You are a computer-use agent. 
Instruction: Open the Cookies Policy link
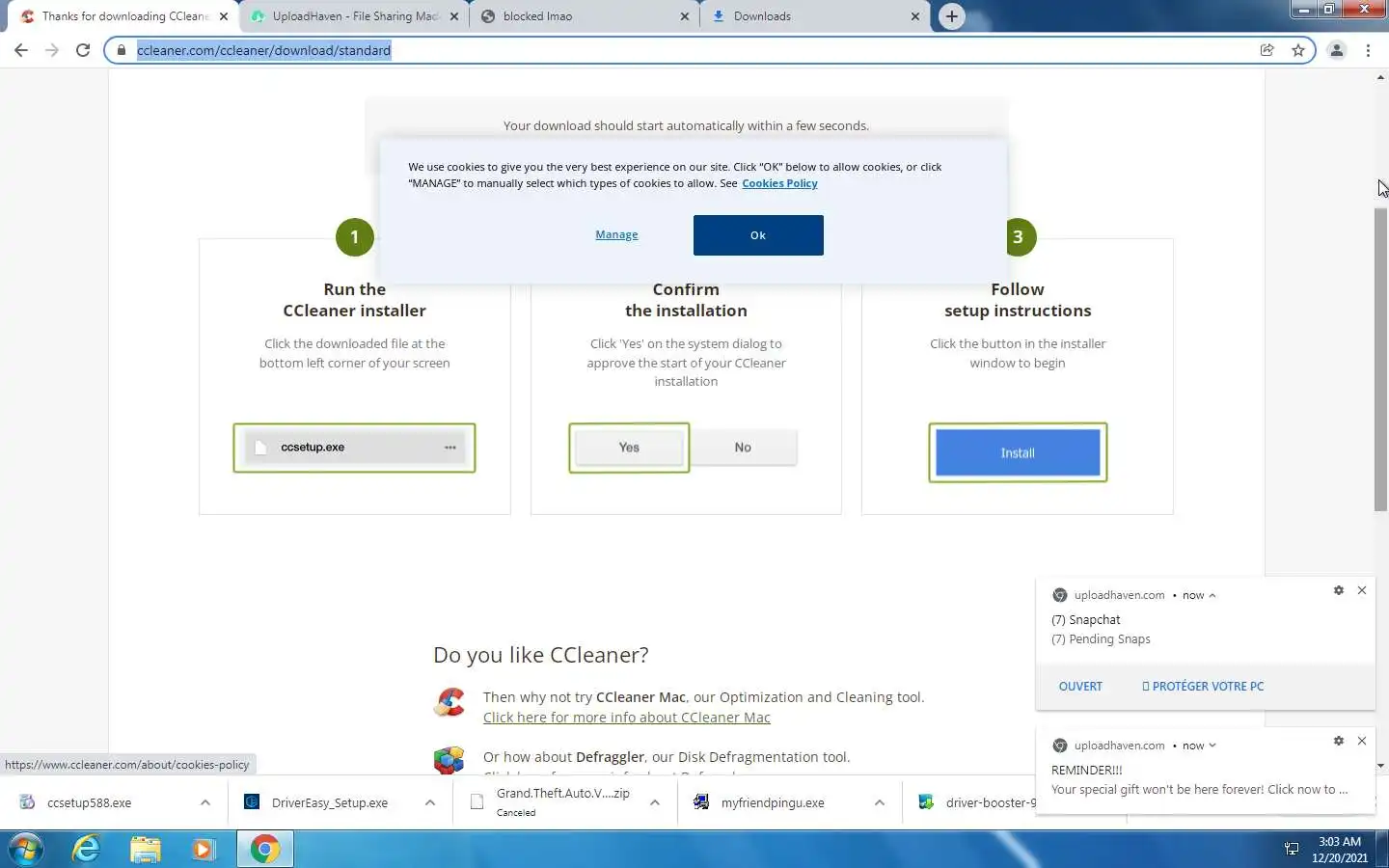[779, 183]
